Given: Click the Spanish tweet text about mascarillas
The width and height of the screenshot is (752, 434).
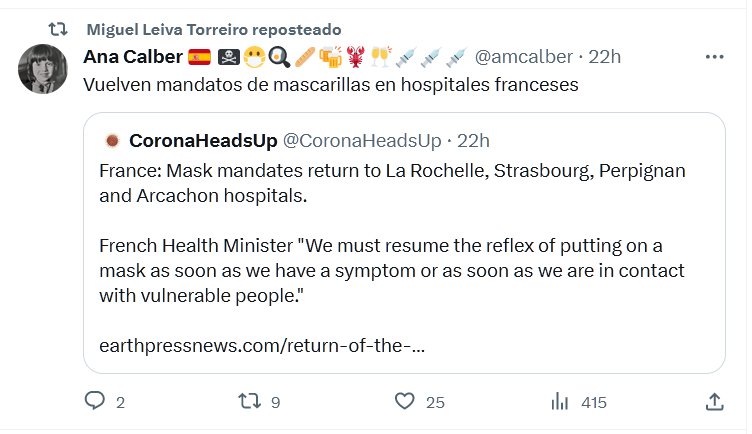Looking at the screenshot, I should 330,85.
